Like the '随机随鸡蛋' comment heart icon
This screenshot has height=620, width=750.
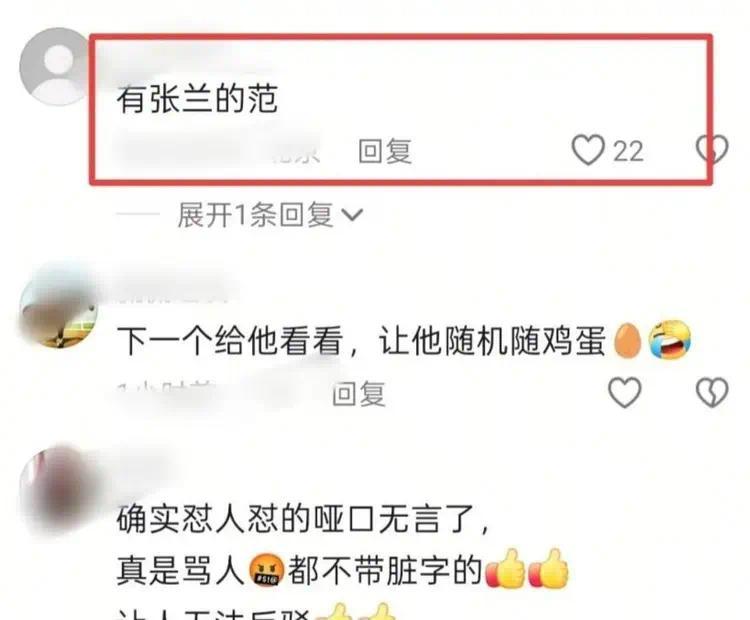pos(625,393)
